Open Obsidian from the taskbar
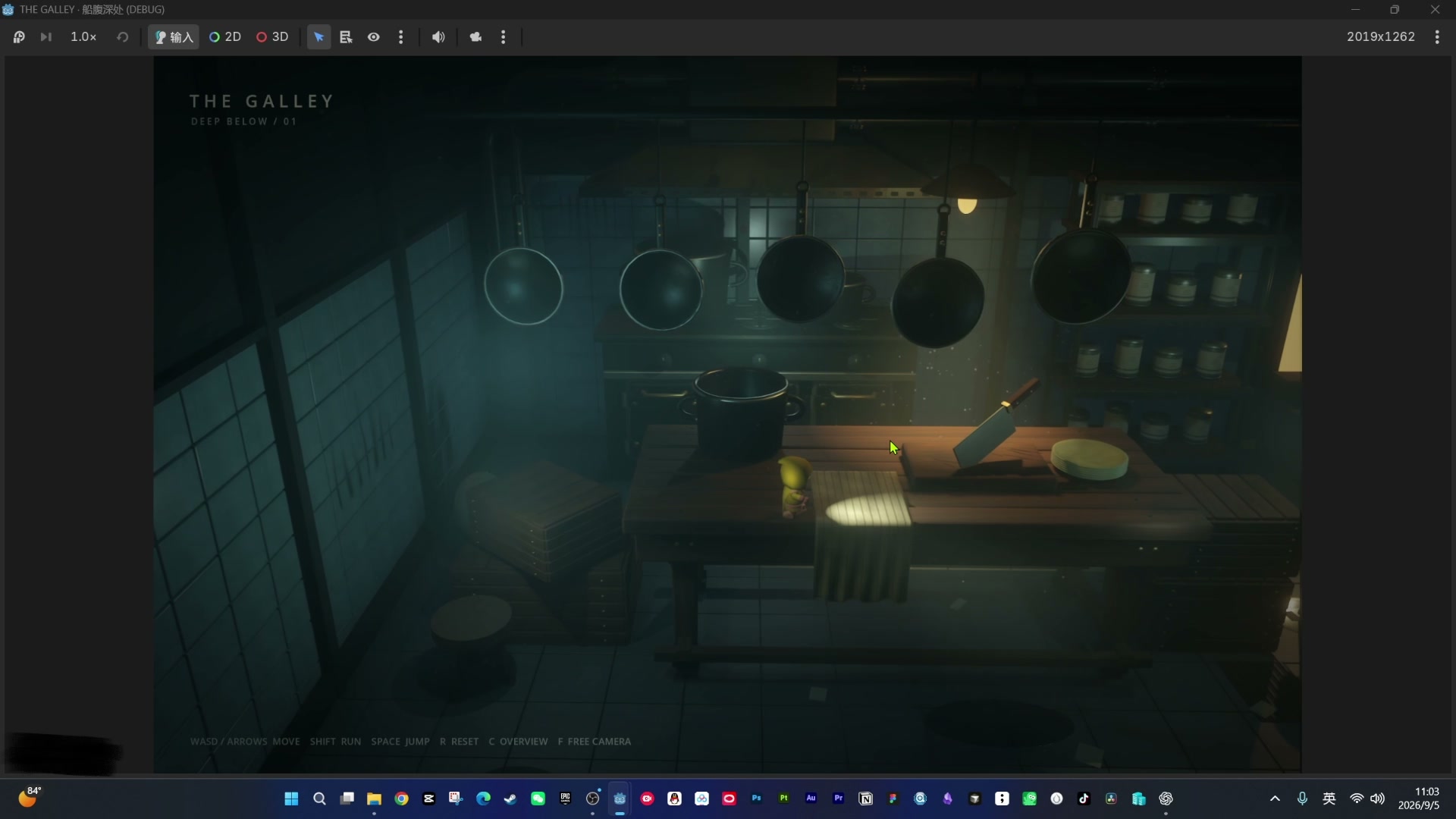Screen dimensions: 1456x819 click(x=948, y=799)
